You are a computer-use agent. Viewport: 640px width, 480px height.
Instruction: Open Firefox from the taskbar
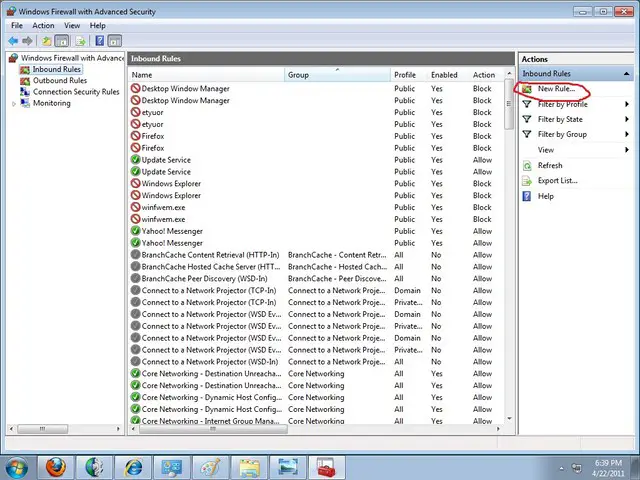point(56,467)
